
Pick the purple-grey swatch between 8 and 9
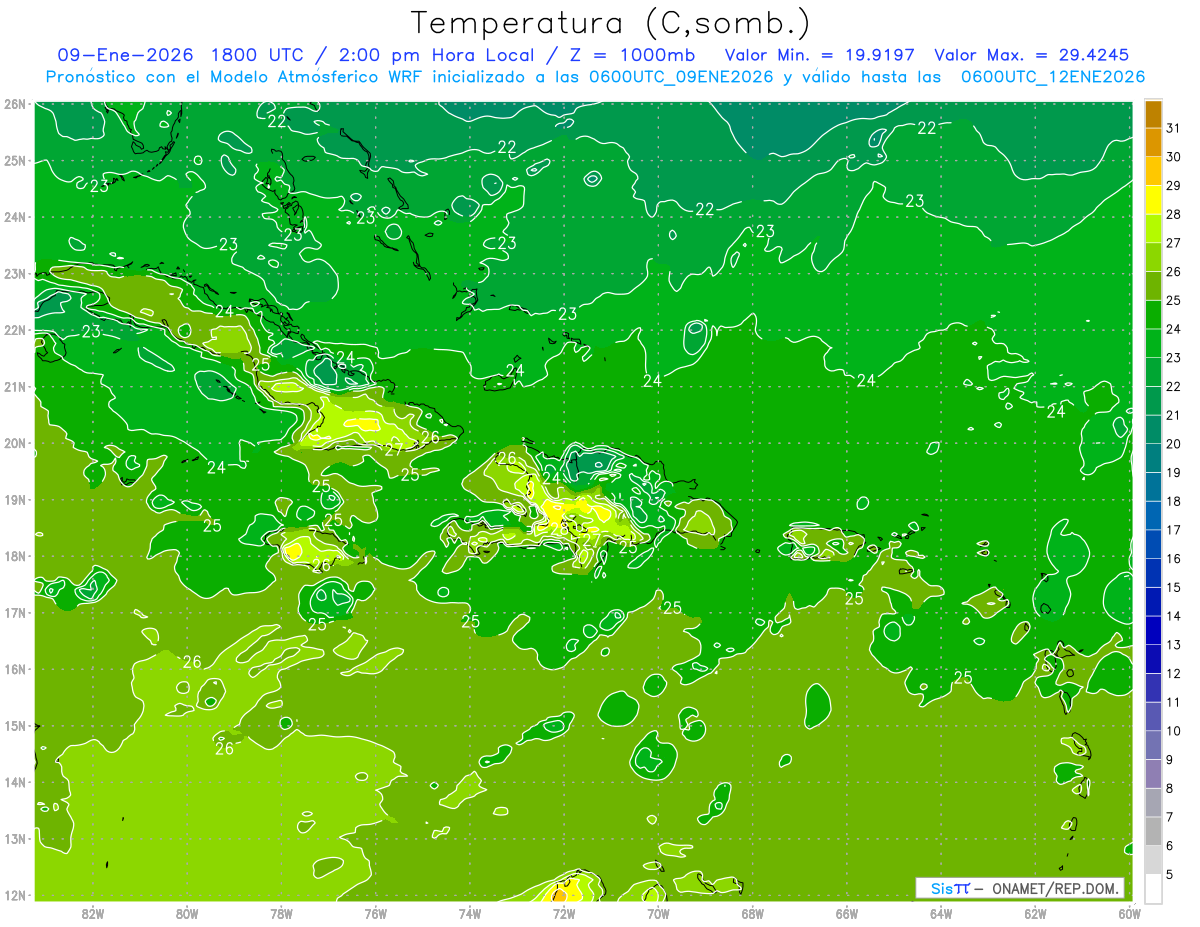[1153, 774]
